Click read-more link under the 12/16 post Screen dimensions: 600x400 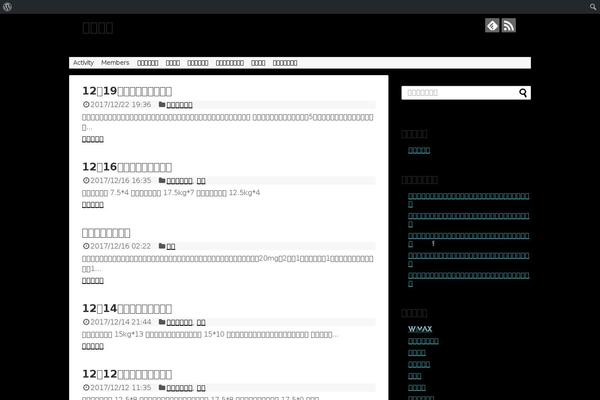pos(93,205)
